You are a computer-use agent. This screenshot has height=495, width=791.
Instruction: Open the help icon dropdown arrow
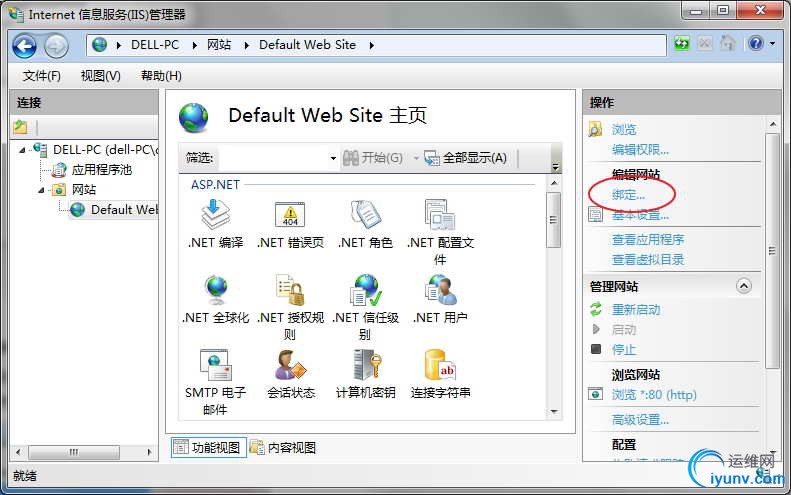pos(772,44)
